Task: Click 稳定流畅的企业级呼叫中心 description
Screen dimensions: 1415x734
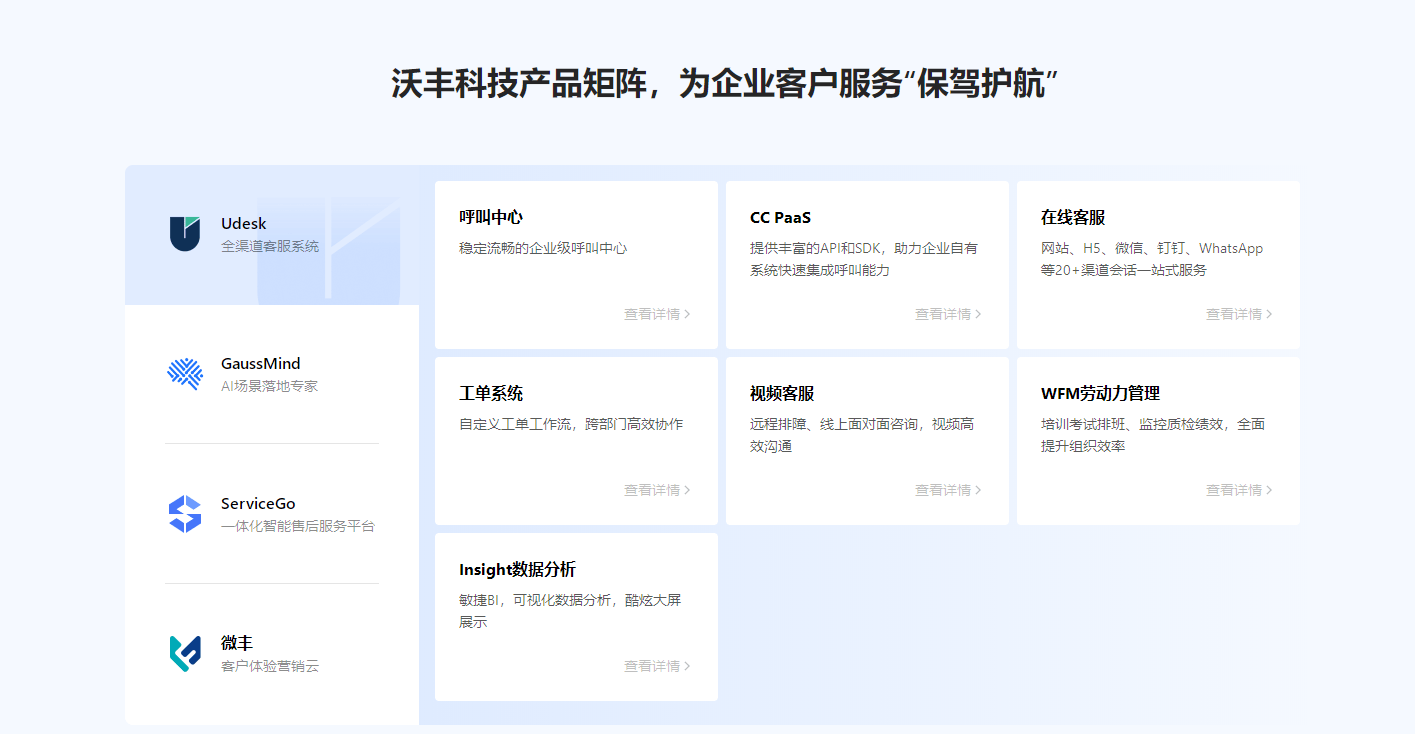Action: tap(543, 248)
